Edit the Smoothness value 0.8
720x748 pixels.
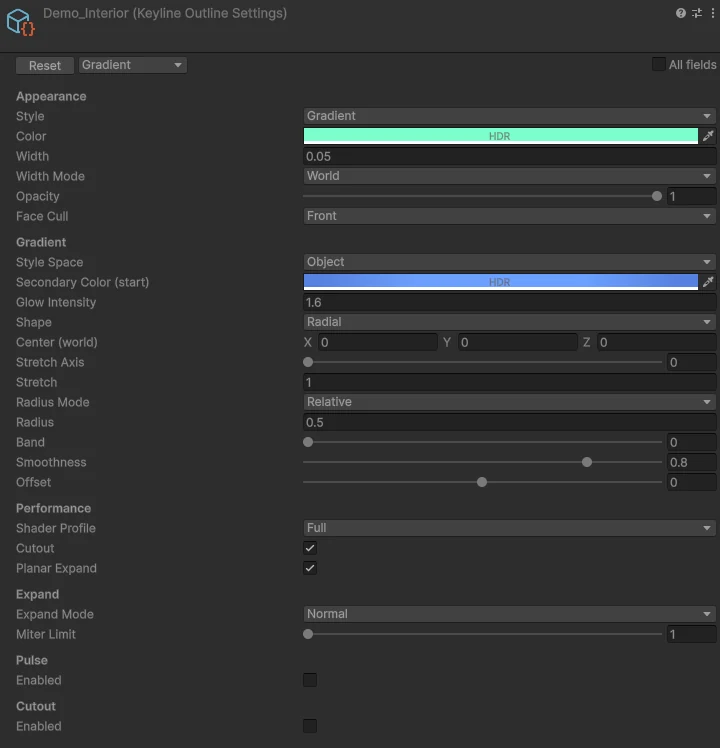coord(691,462)
